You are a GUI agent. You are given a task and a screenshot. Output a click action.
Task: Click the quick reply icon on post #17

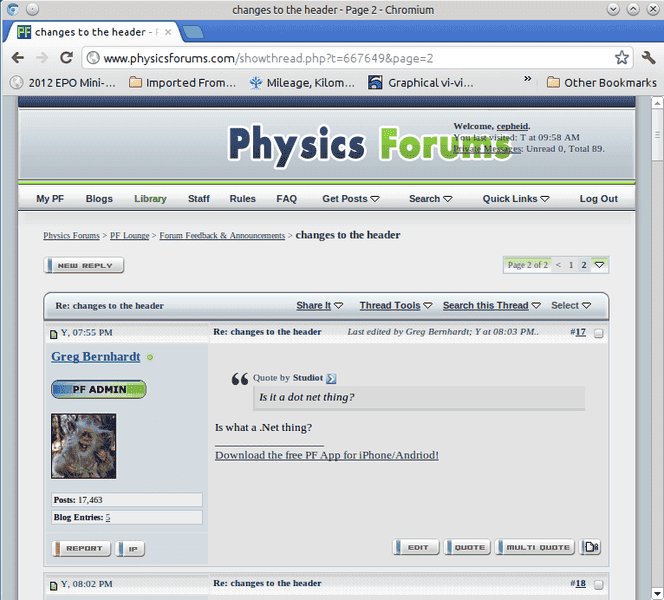[590, 547]
